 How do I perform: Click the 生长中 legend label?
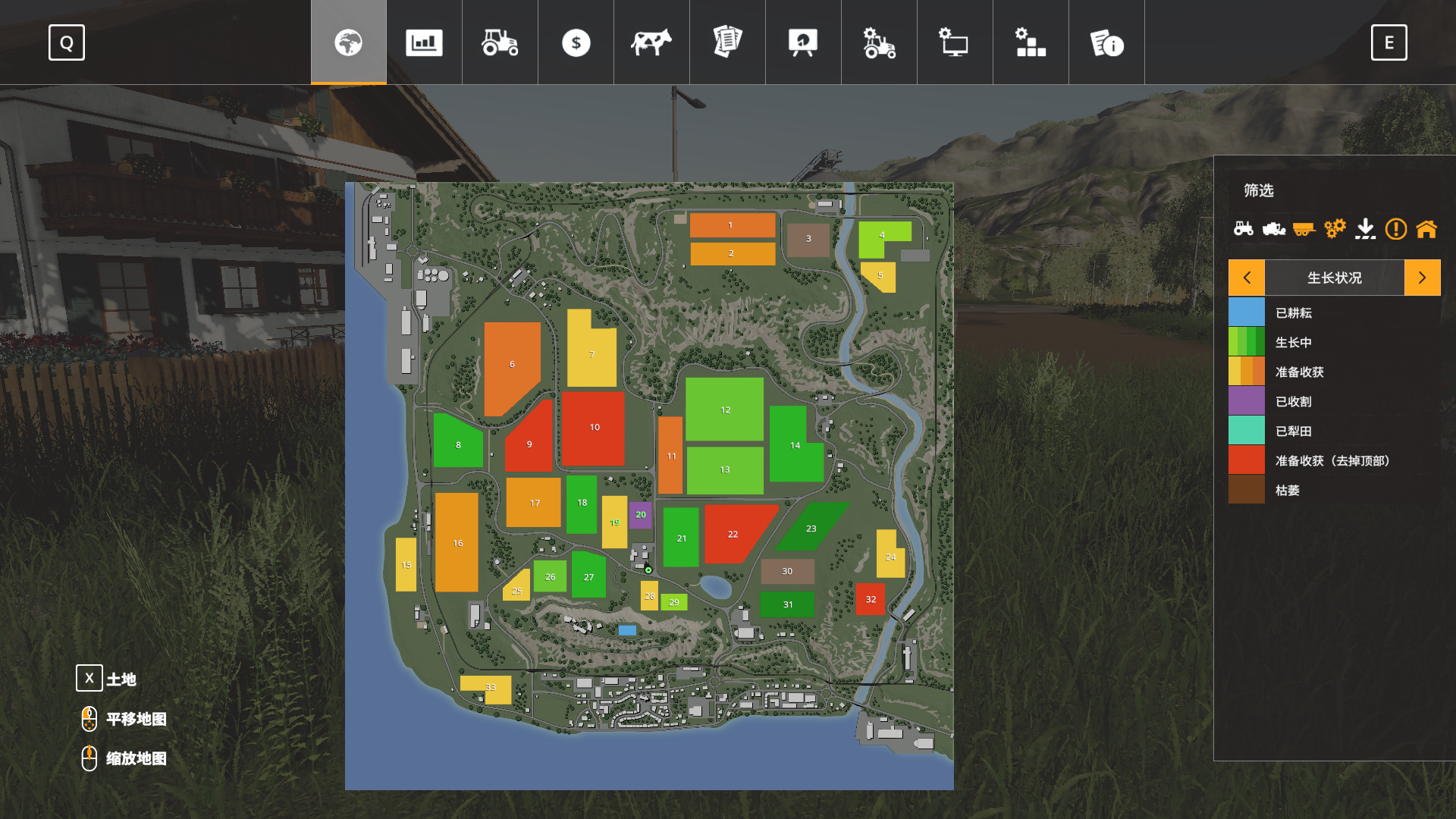pos(1294,342)
